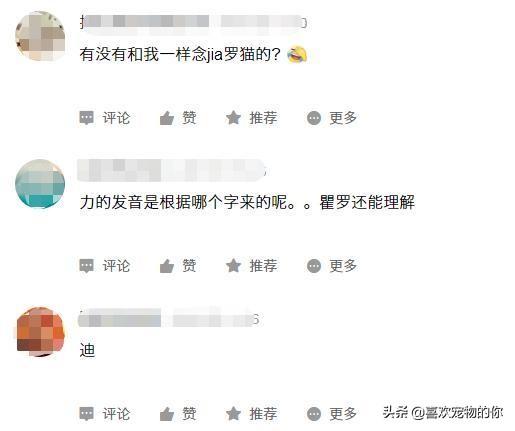Viewport: 515px width, 431px height.
Task: Click star recommend icon under jia罗猫 comment
Action: point(233,118)
